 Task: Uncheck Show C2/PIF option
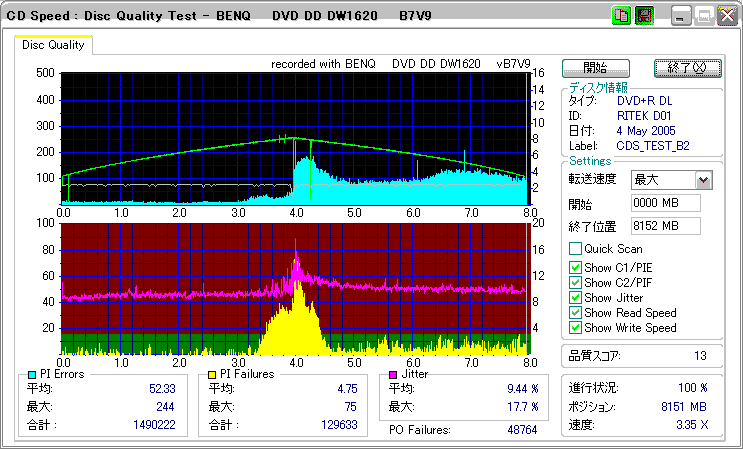click(575, 282)
